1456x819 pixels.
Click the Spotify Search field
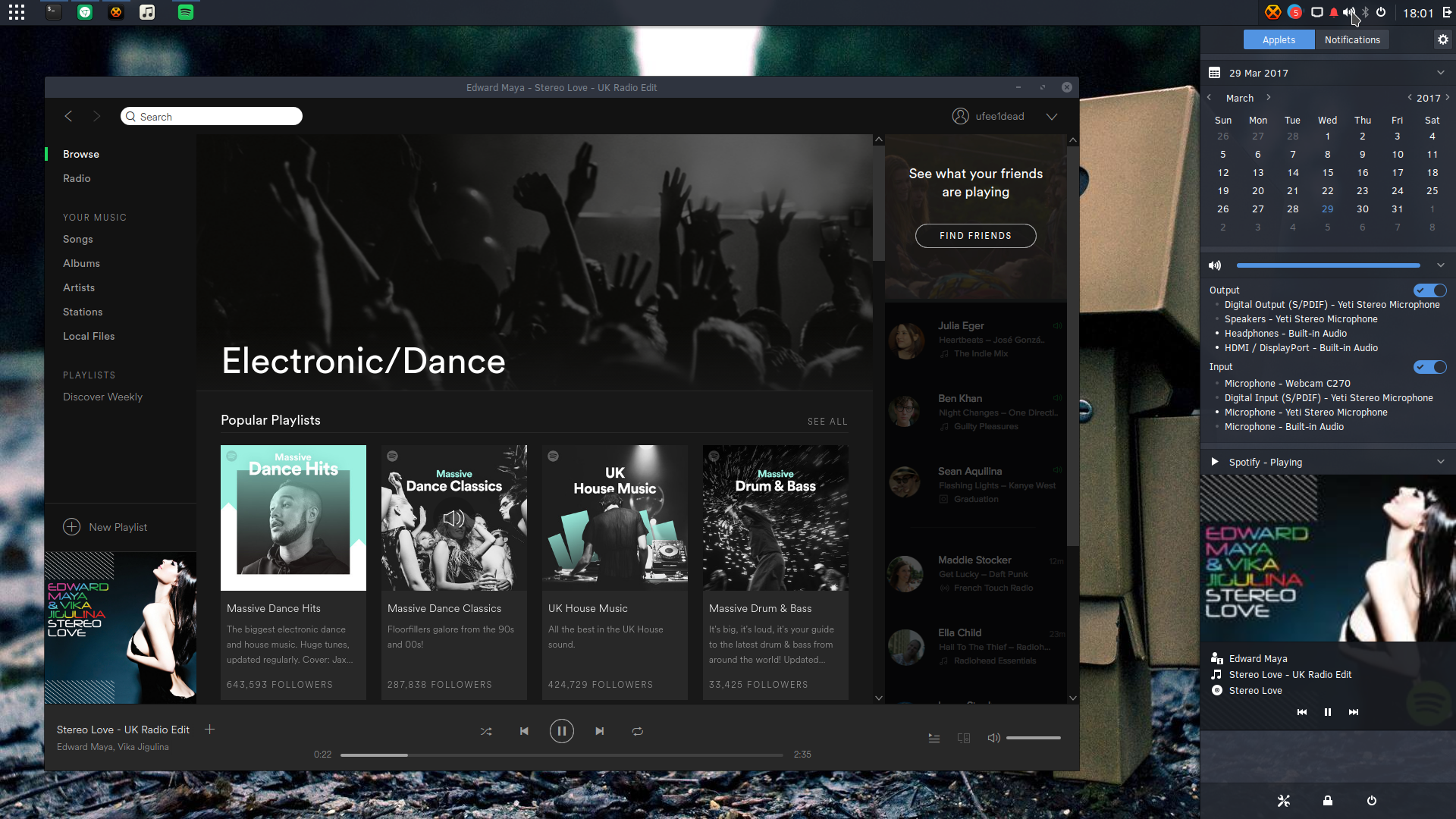[212, 116]
